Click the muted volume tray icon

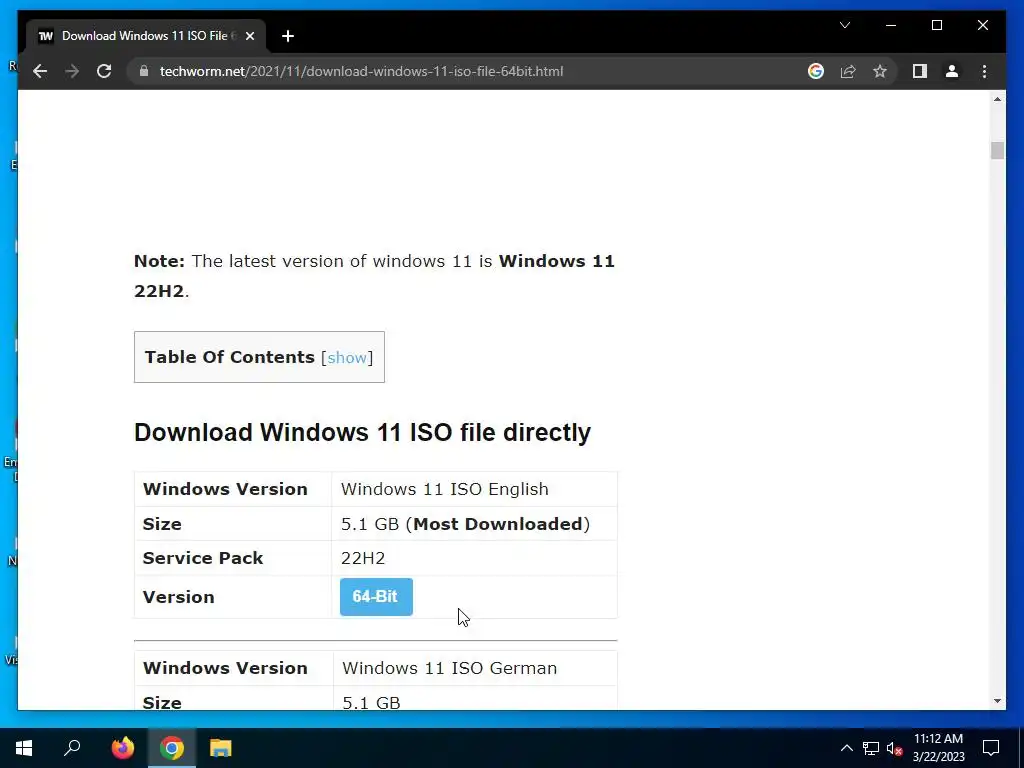[x=894, y=748]
